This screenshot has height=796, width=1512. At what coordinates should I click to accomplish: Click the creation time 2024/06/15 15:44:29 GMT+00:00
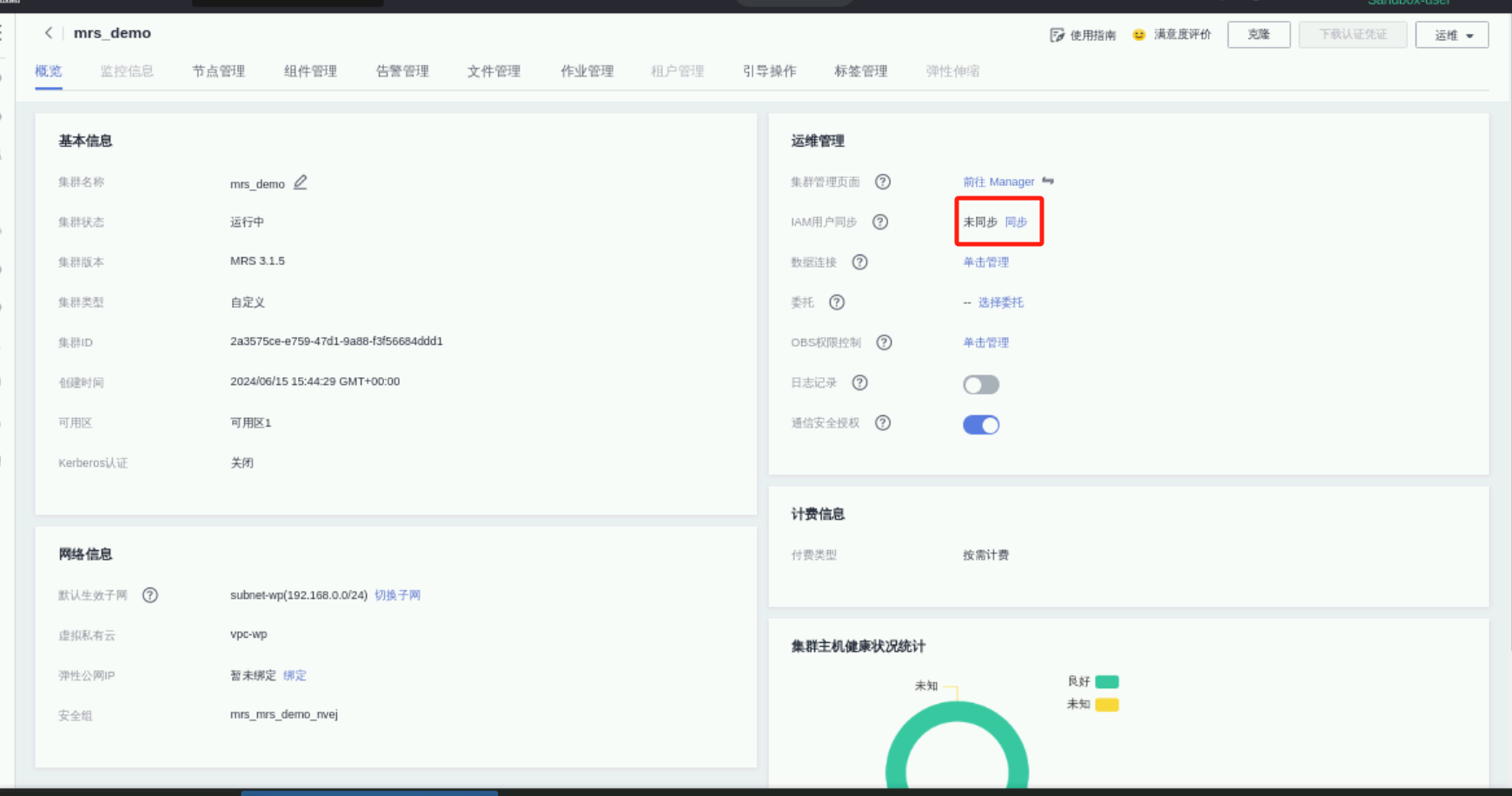(315, 381)
